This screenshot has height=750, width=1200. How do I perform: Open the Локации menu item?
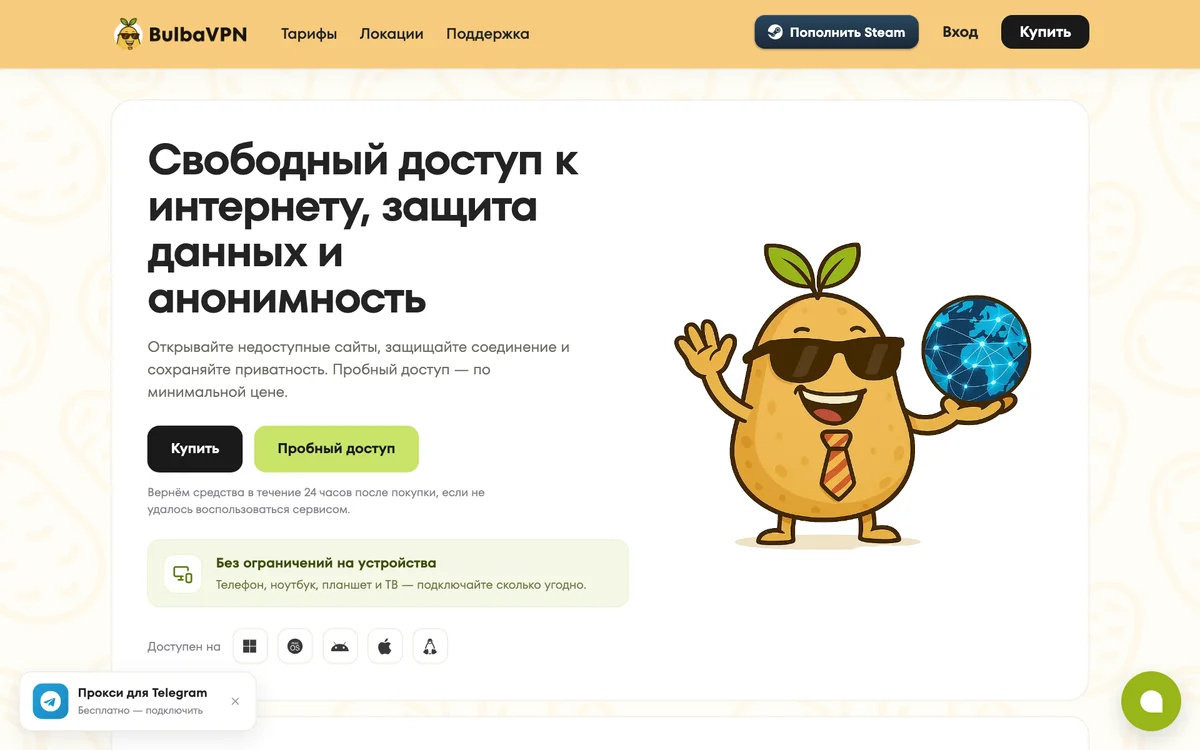[392, 34]
